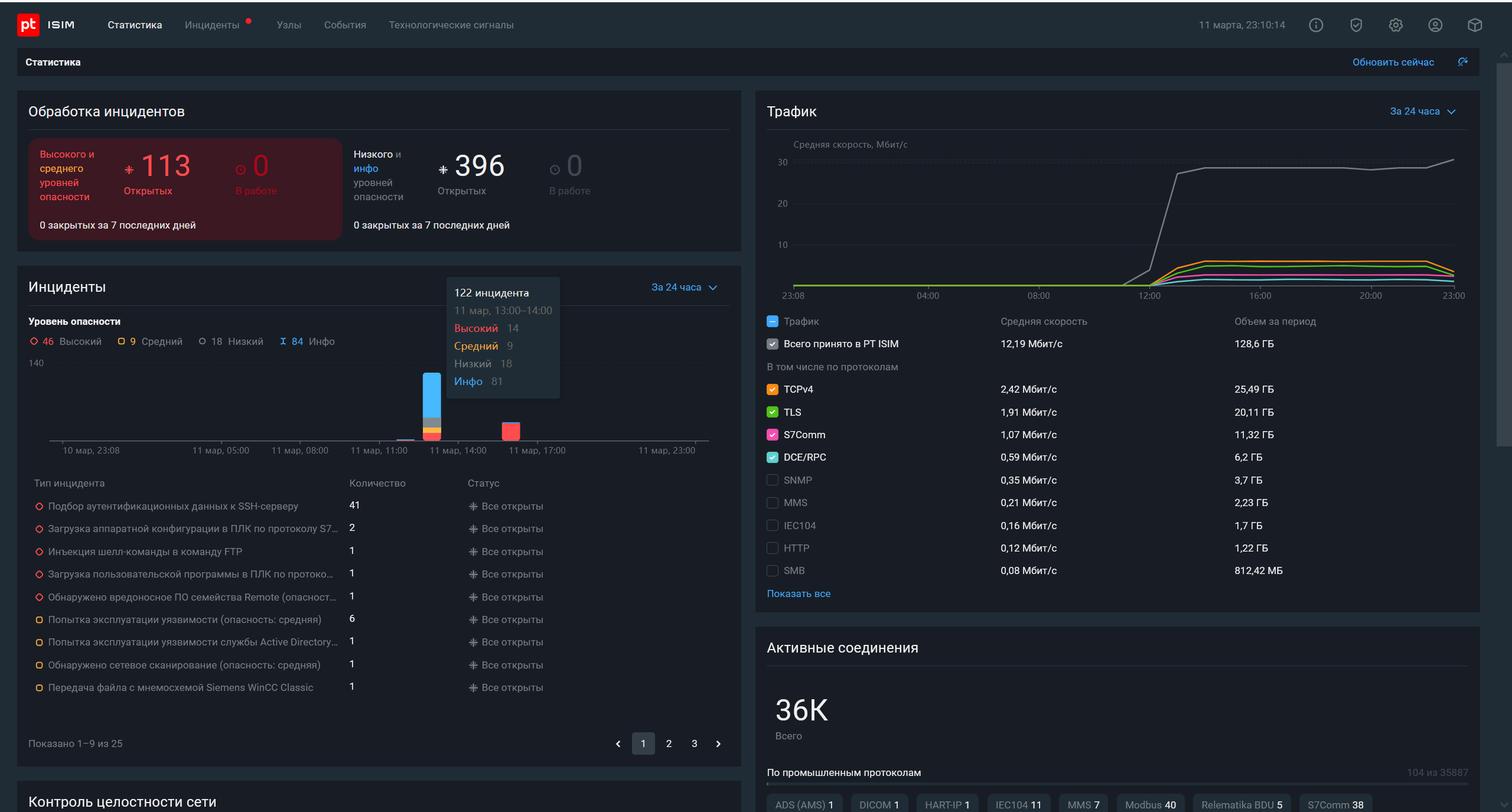Enable the SNMP protocol checkbox
The width and height of the screenshot is (1512, 812).
tap(773, 480)
